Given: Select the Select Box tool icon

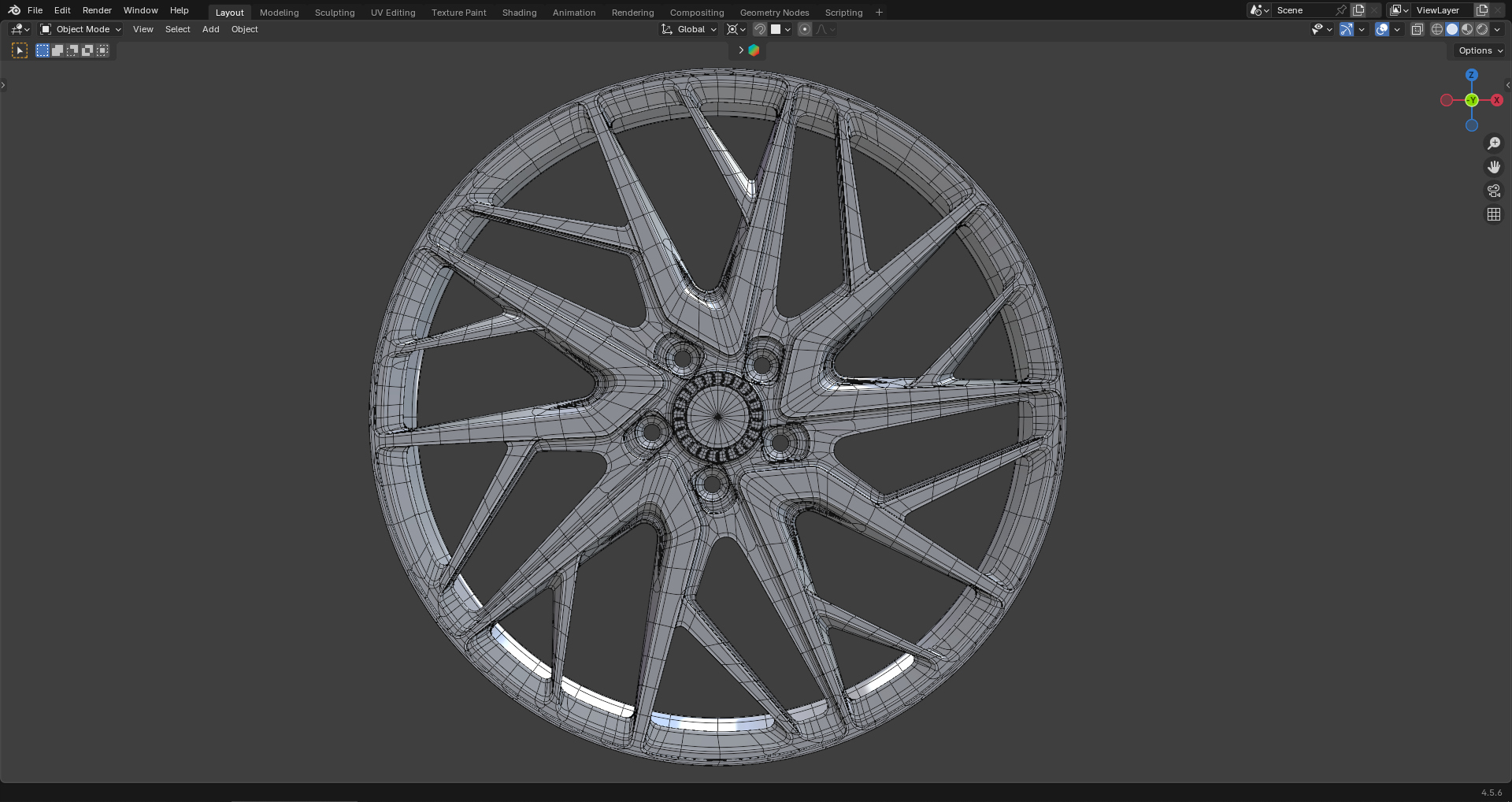Looking at the screenshot, I should click(20, 50).
